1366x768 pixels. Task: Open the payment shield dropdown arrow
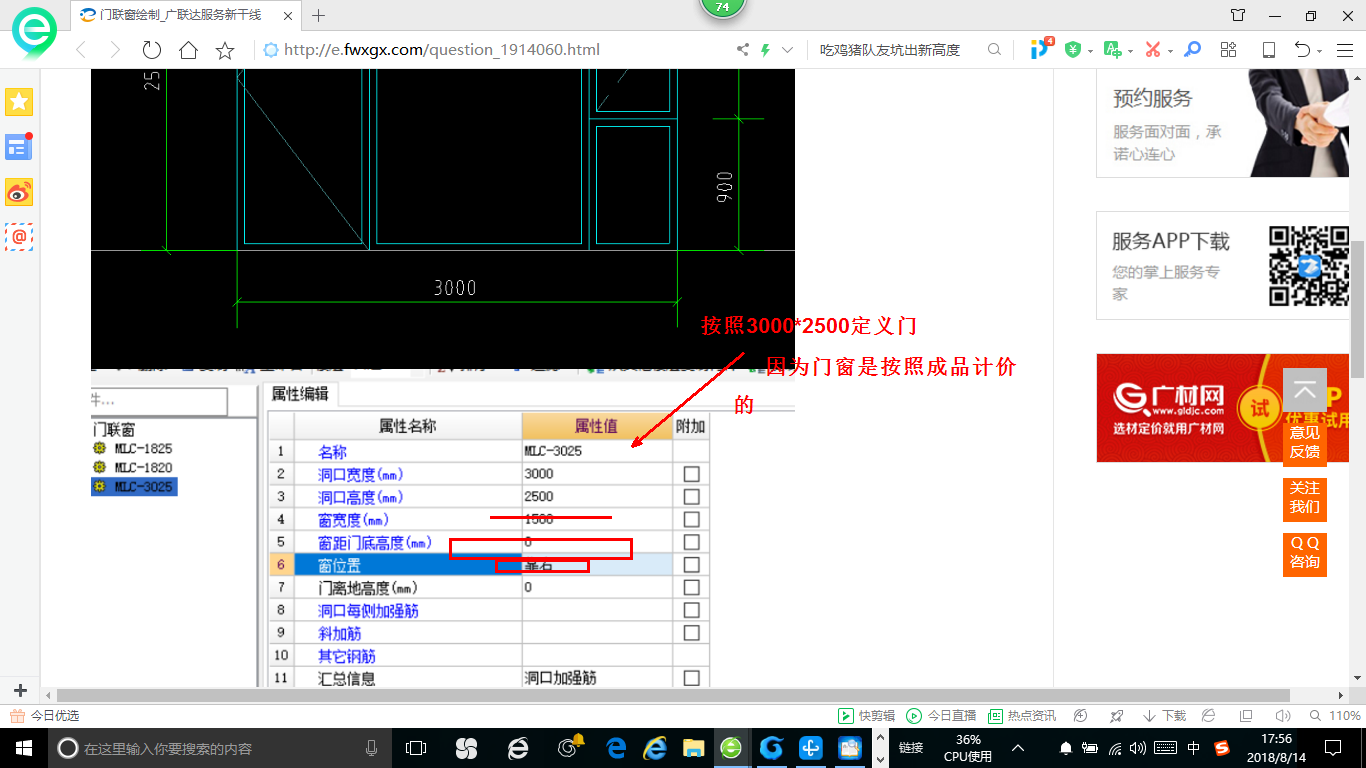coord(1090,50)
